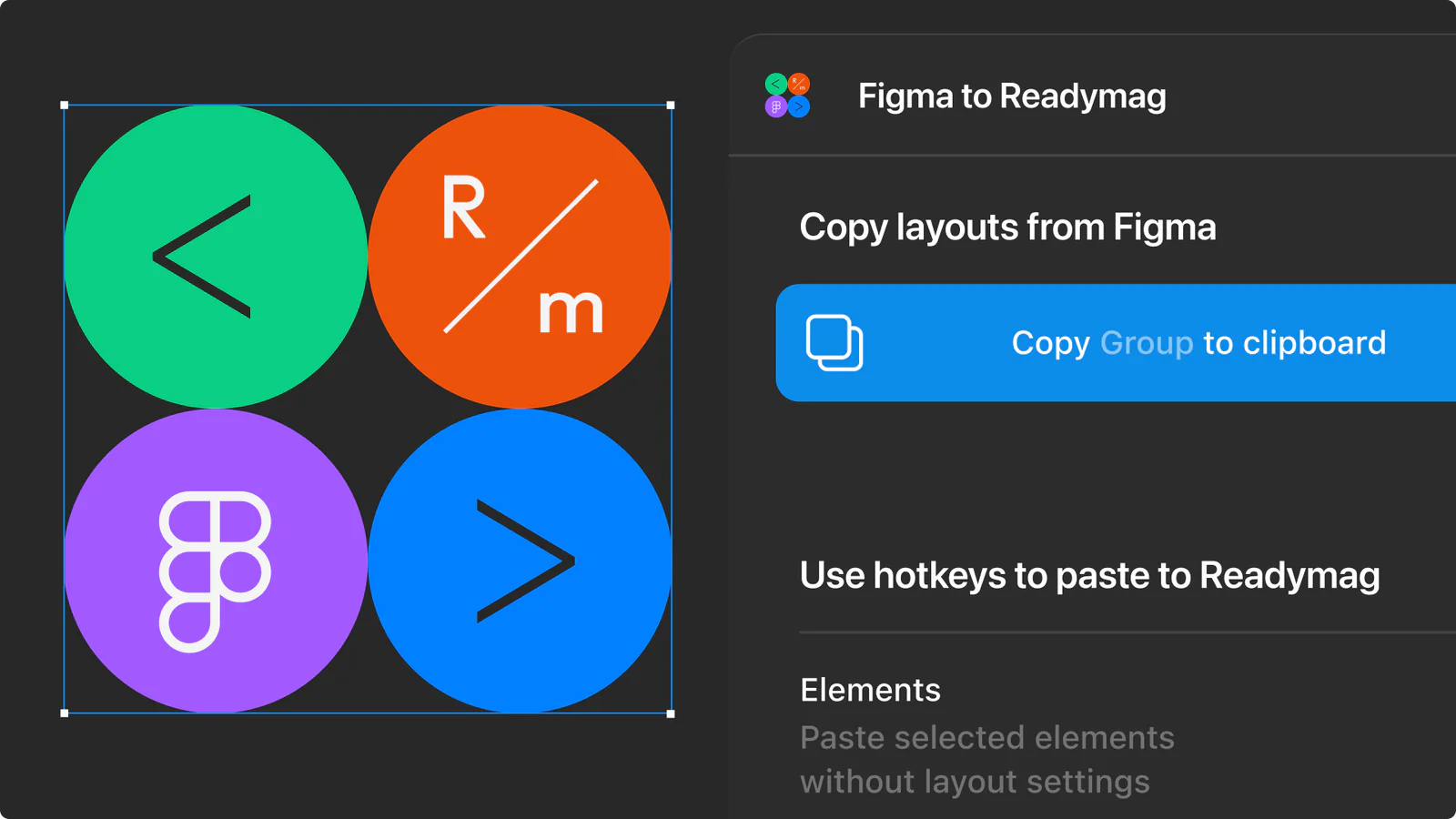Click the bottom-left selection handle
Screen dimensions: 1456x819
tap(65, 713)
